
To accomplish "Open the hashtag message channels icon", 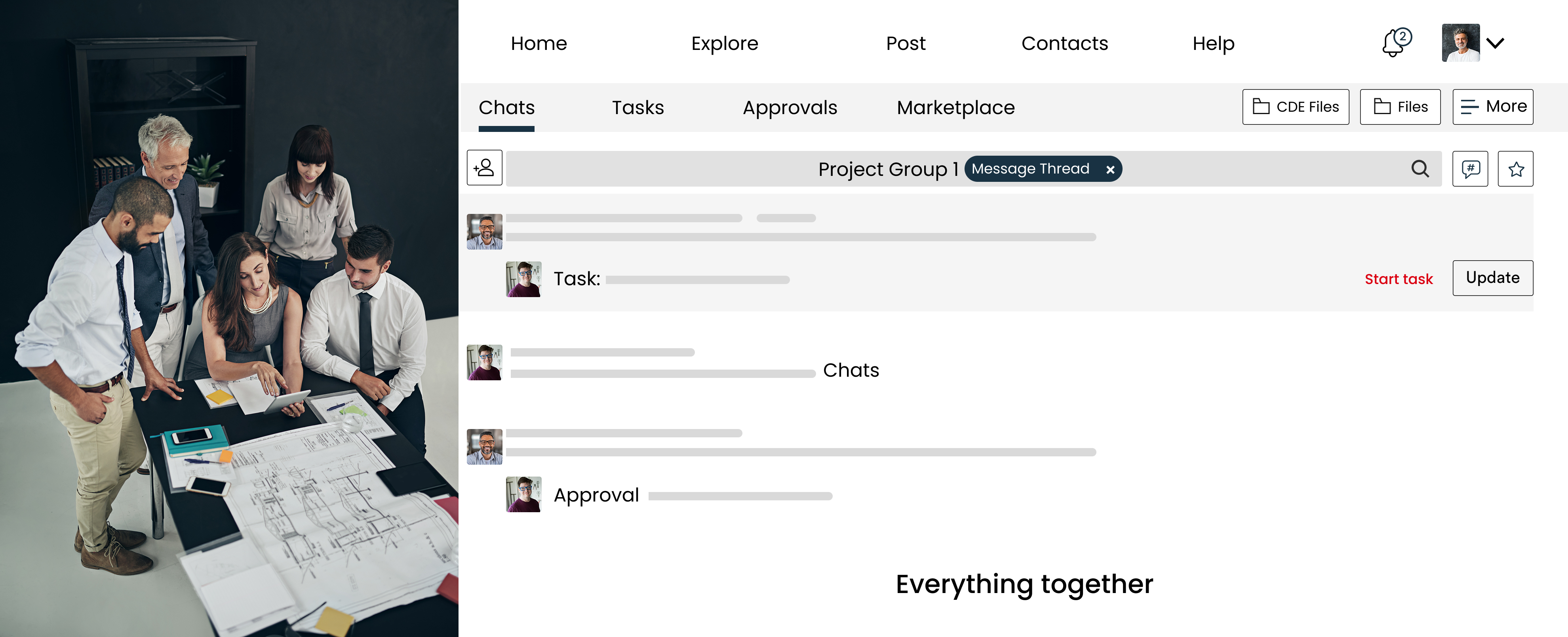I will coord(1470,169).
